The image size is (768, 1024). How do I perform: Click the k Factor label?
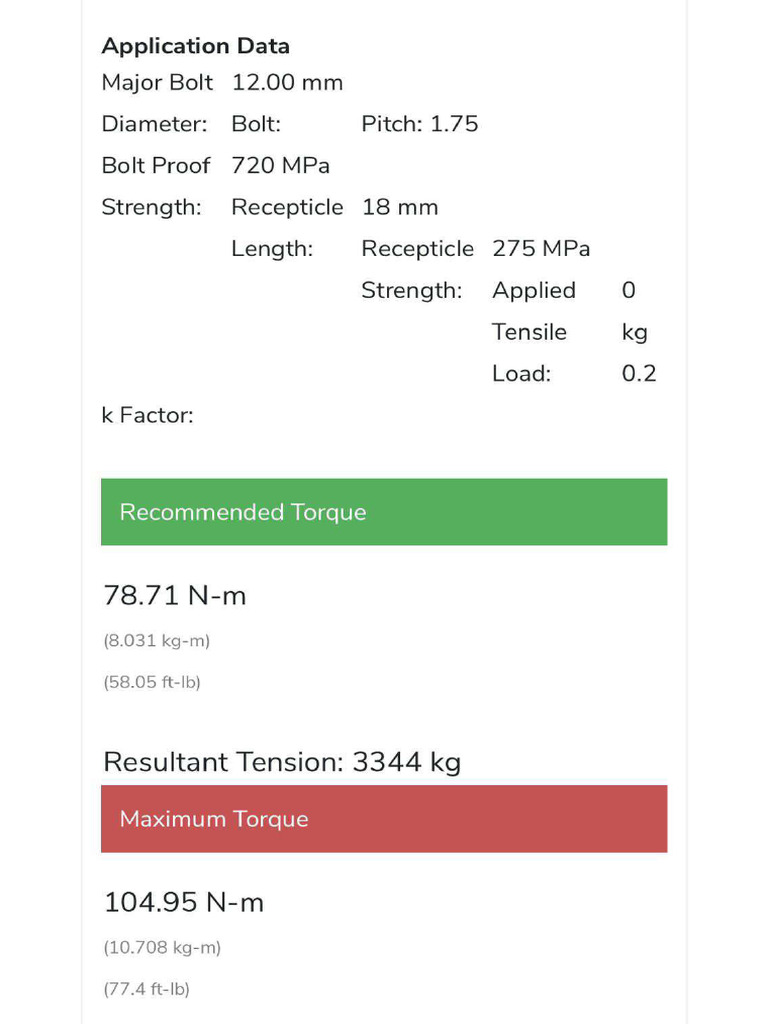point(147,416)
